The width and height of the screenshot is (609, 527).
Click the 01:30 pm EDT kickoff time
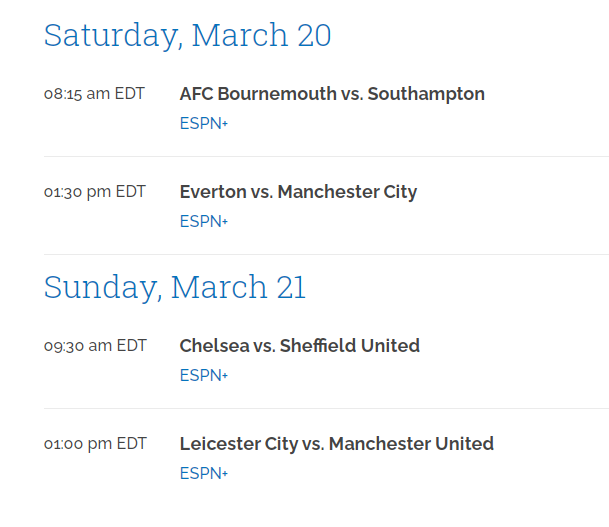pyautogui.click(x=94, y=192)
